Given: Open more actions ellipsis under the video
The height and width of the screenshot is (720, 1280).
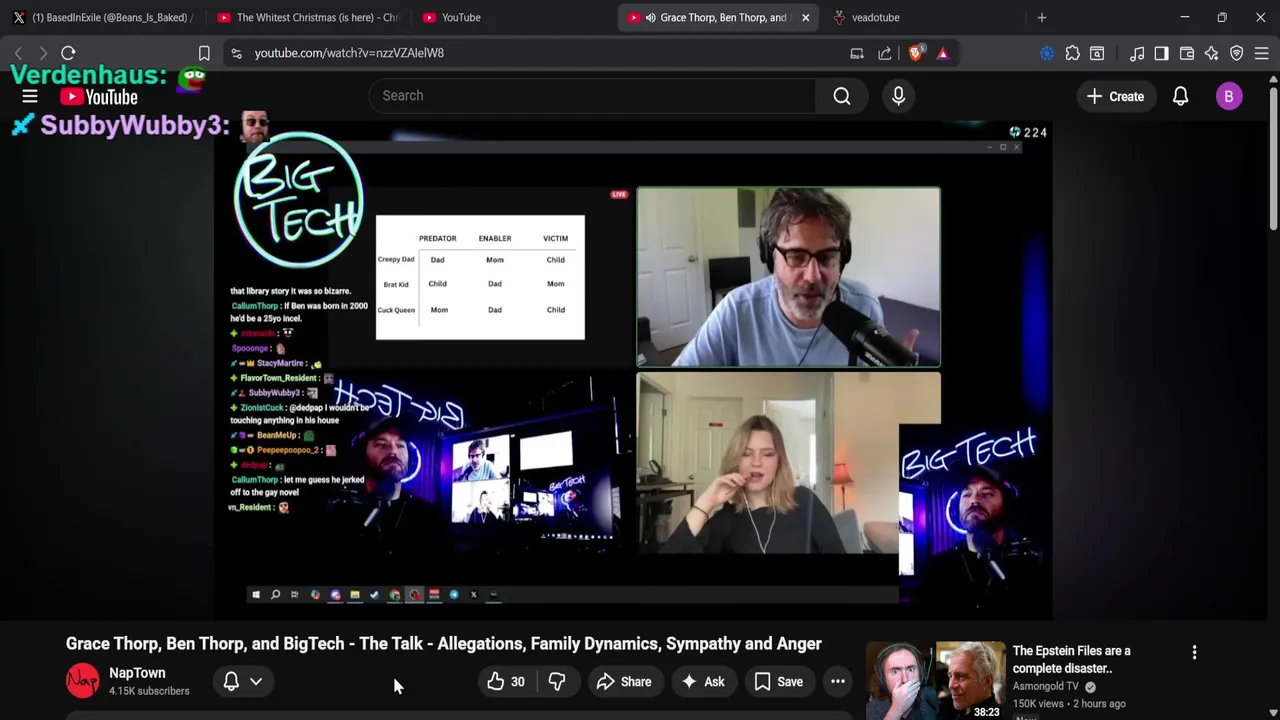Looking at the screenshot, I should click(838, 682).
